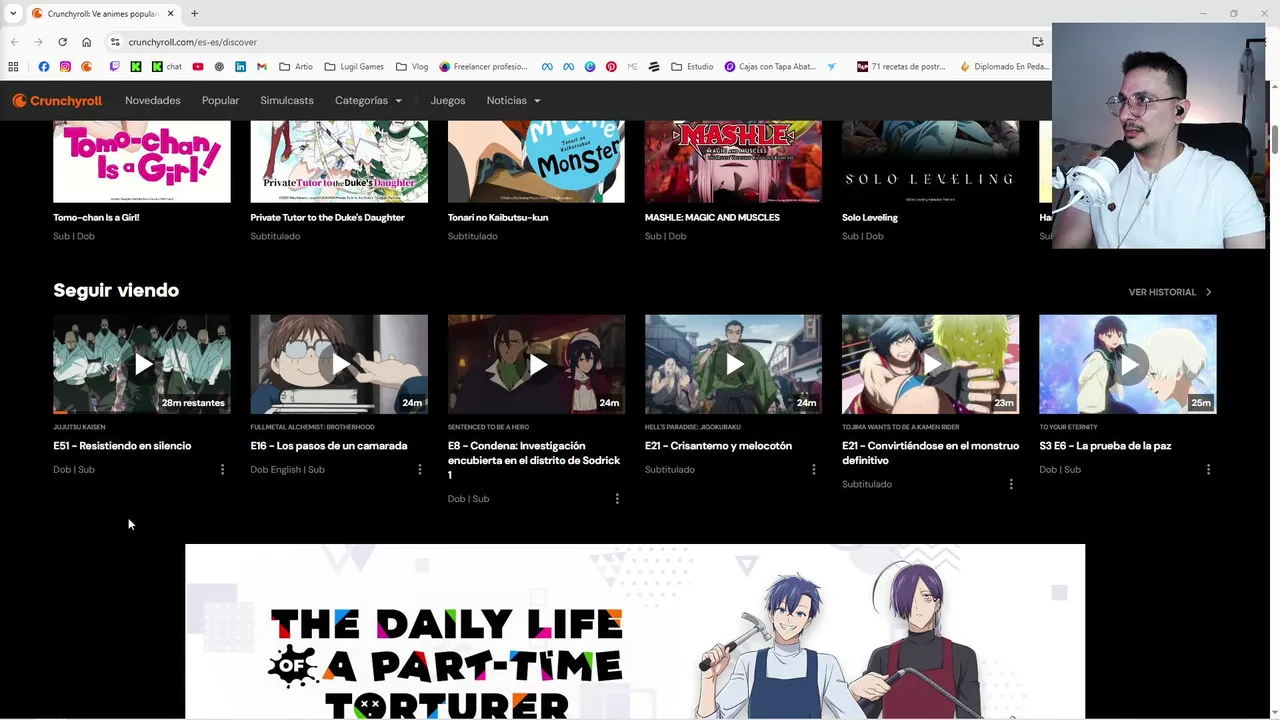Screen dimensions: 1280x720
Task: Play Fullmetal Alchemist E16 episode
Action: point(339,364)
